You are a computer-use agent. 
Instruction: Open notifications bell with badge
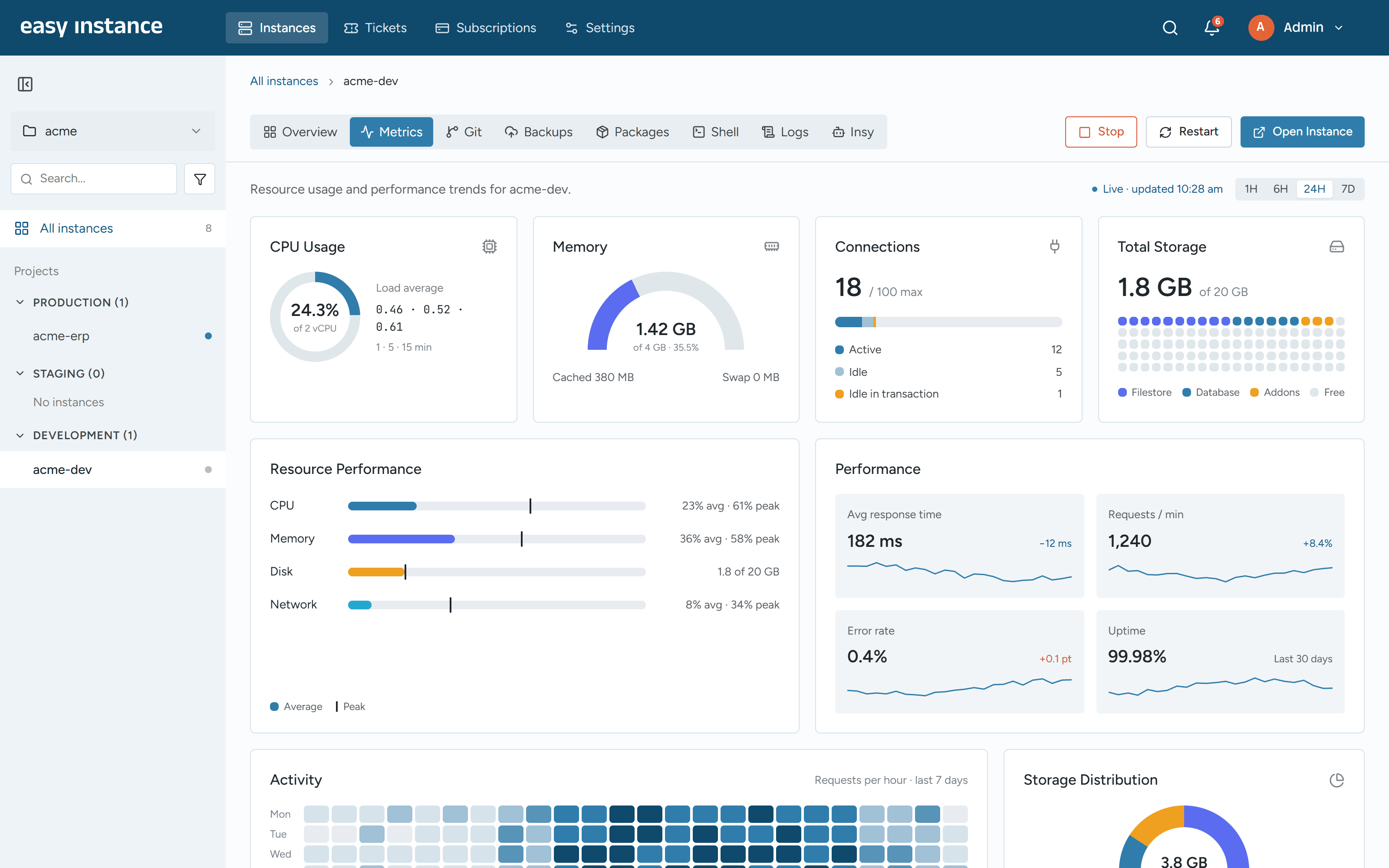1211,27
